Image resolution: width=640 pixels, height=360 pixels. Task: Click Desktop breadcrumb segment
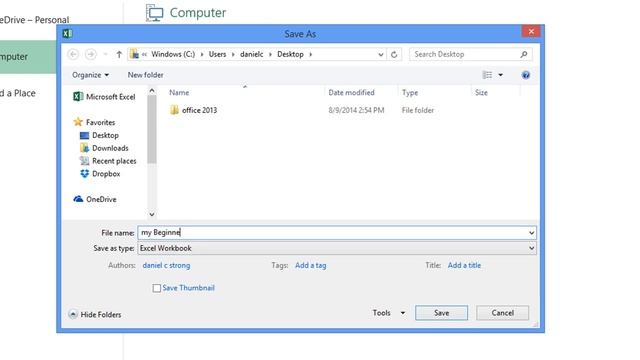point(290,54)
